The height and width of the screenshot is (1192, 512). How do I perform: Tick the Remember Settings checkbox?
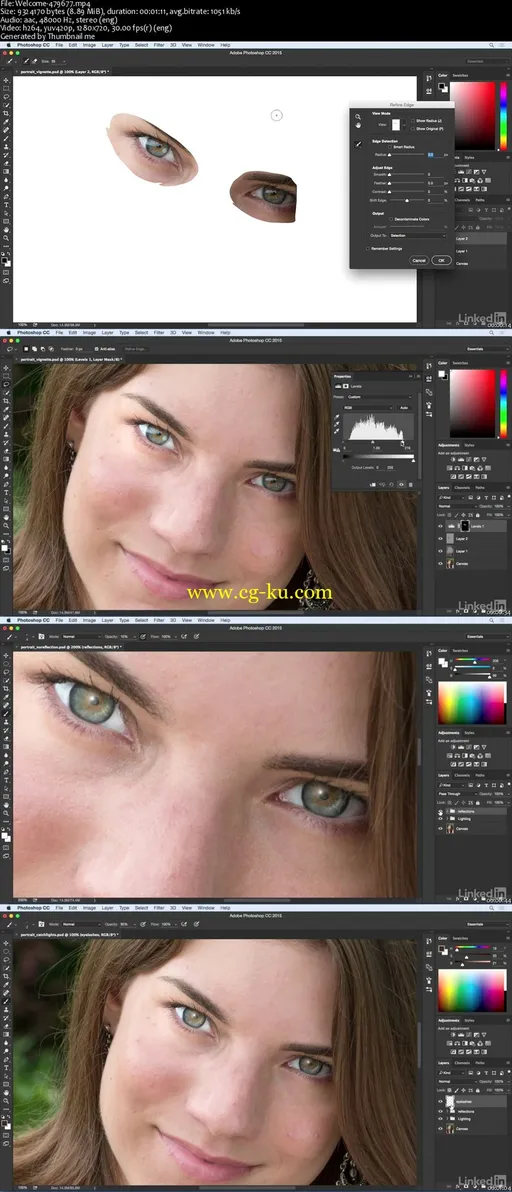pos(367,249)
